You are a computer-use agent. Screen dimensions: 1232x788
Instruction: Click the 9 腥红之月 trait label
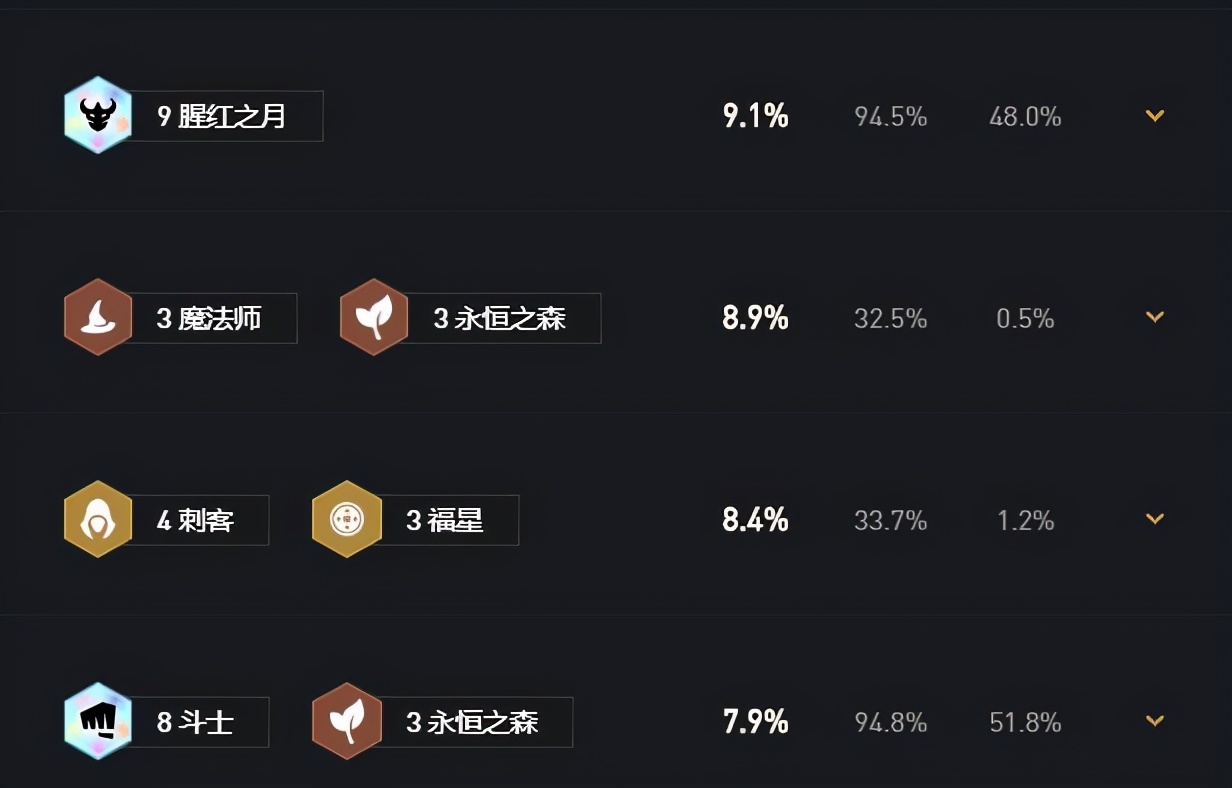pos(224,116)
